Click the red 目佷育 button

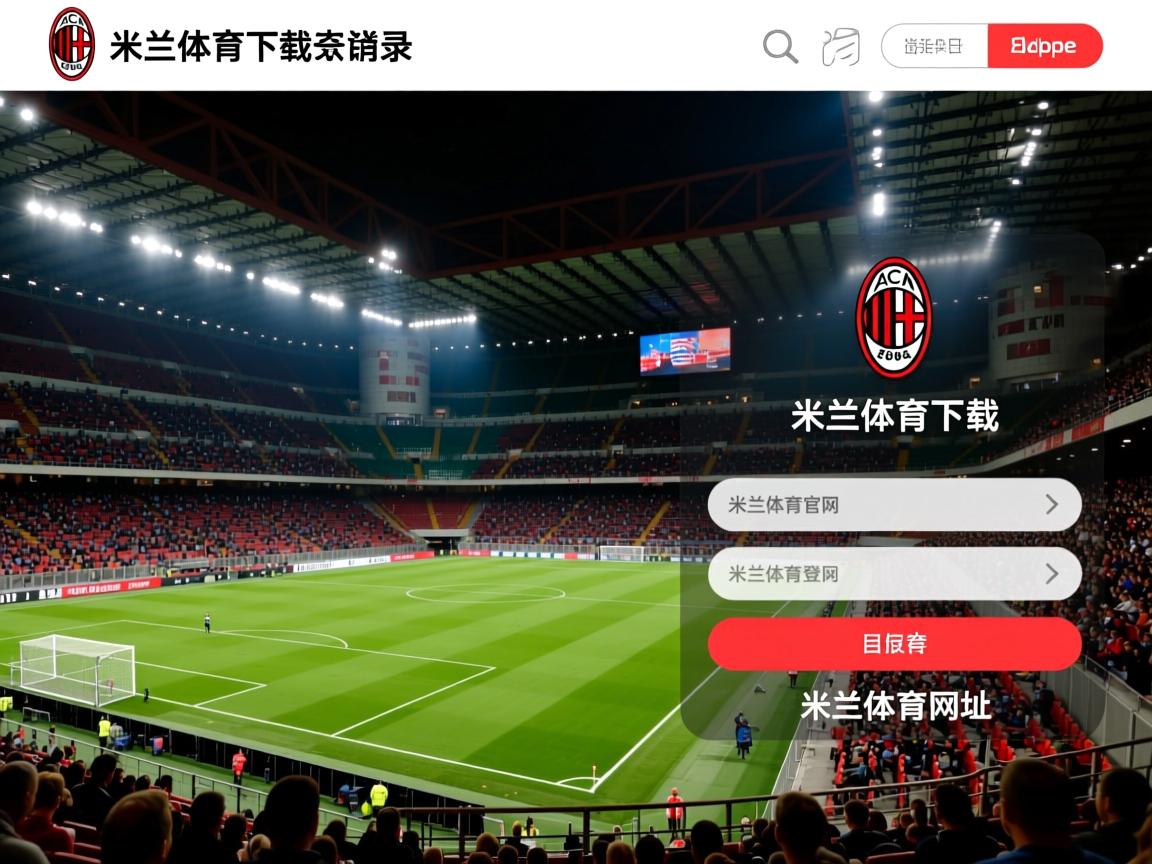click(894, 644)
